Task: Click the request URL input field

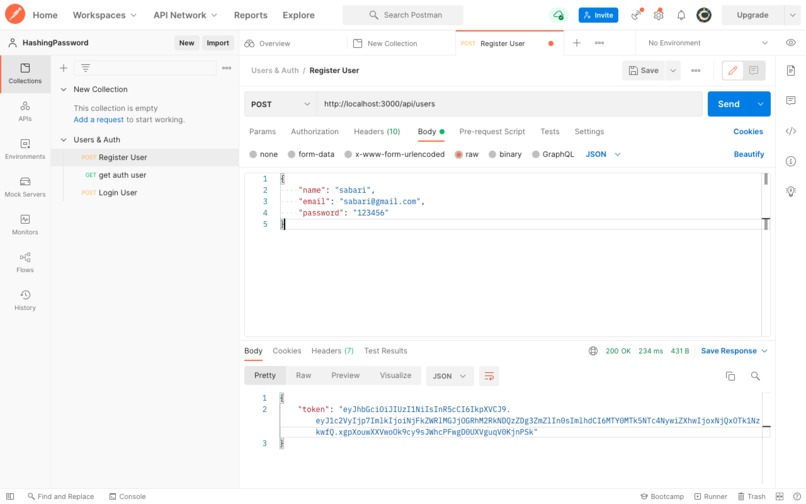Action: [509, 104]
